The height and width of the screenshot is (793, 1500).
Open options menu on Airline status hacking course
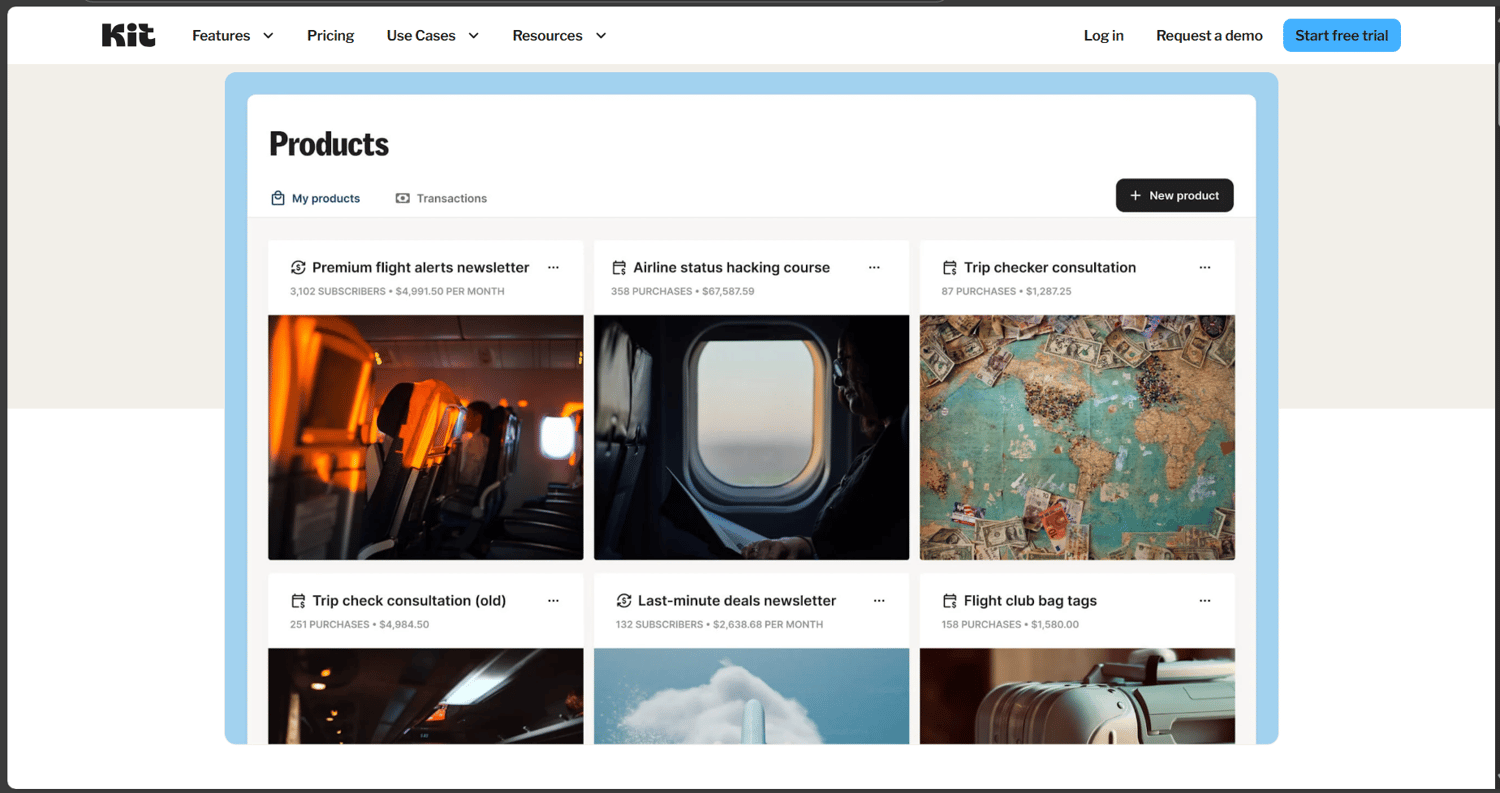874,267
